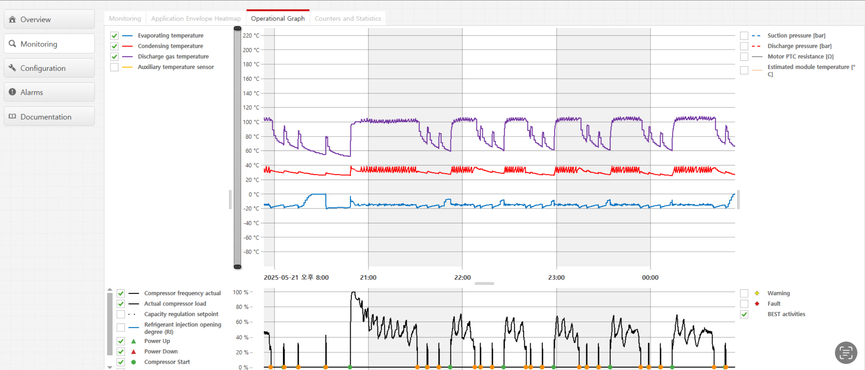Click the vertical temperature axis range bar
The width and height of the screenshot is (865, 370).
coord(238,147)
